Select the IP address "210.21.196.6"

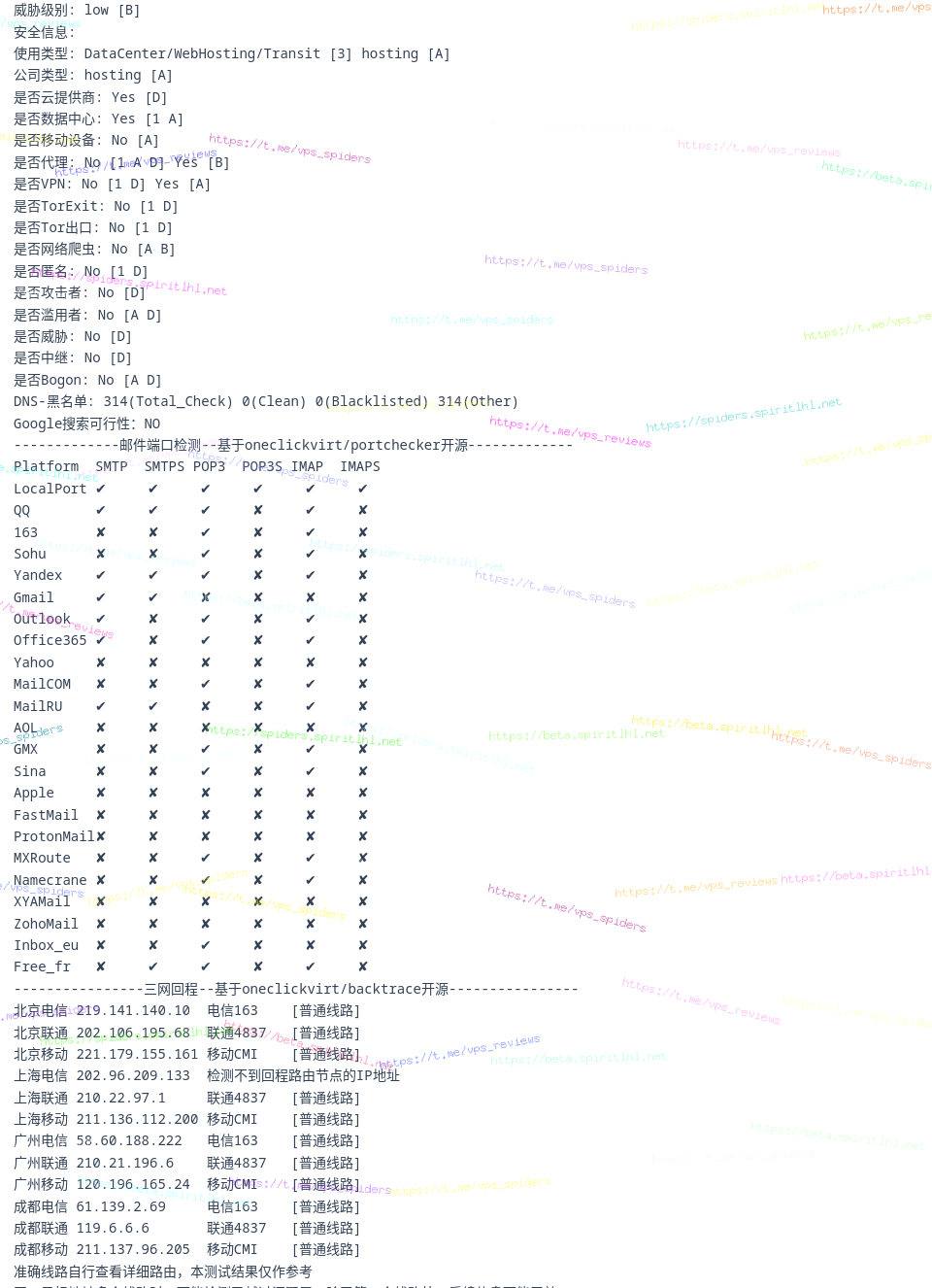coord(125,1163)
